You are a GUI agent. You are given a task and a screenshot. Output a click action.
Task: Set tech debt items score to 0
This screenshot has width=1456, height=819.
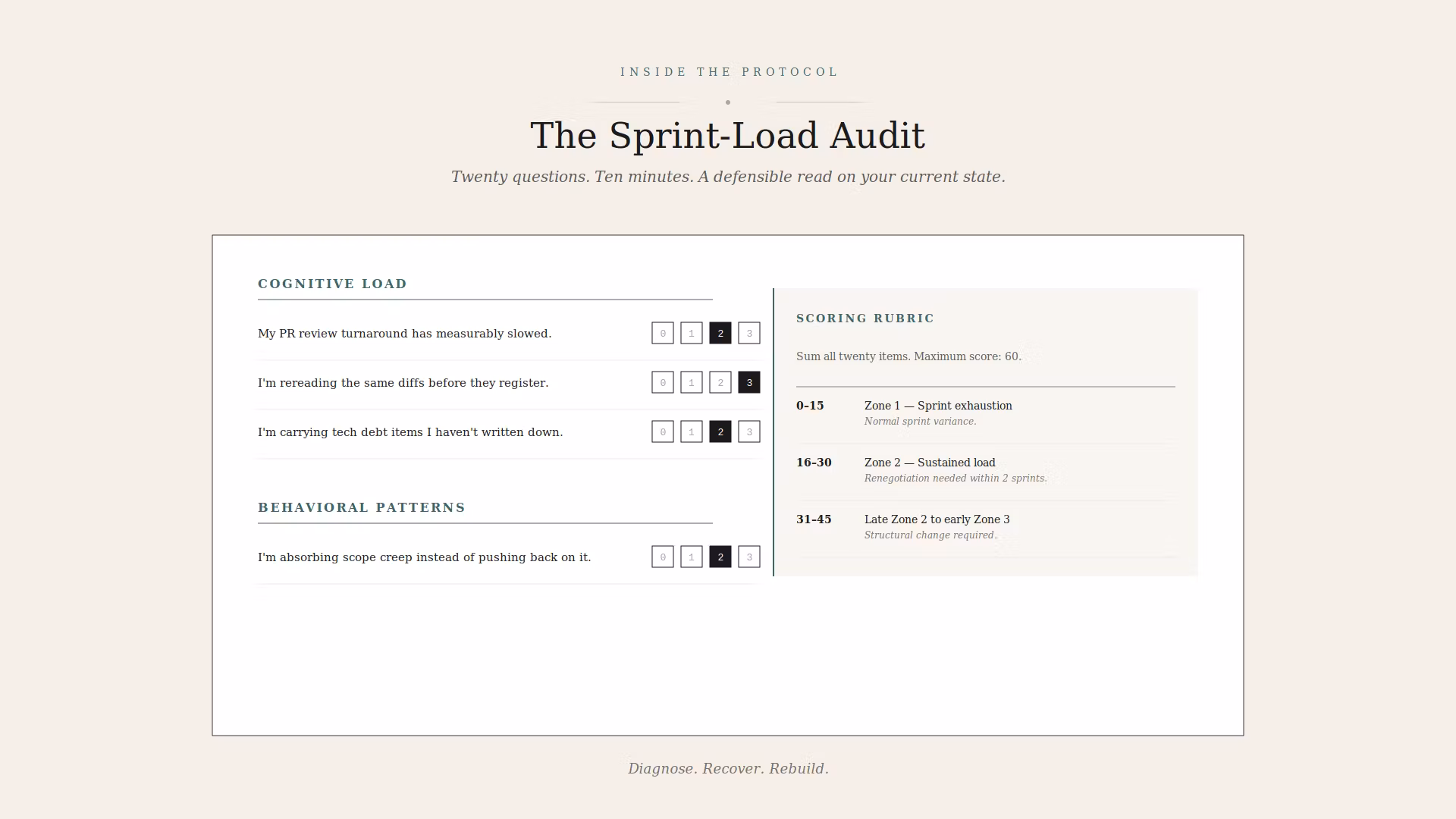pyautogui.click(x=662, y=431)
